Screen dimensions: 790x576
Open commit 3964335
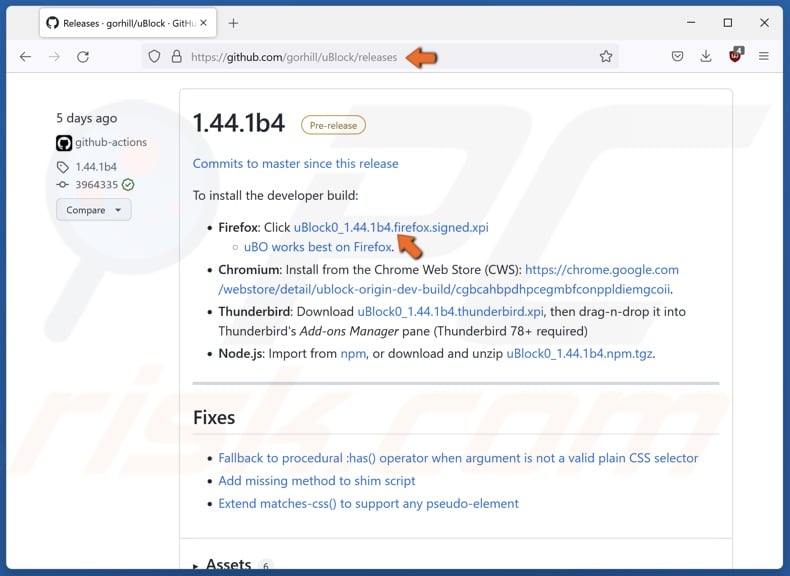pyautogui.click(x=97, y=185)
